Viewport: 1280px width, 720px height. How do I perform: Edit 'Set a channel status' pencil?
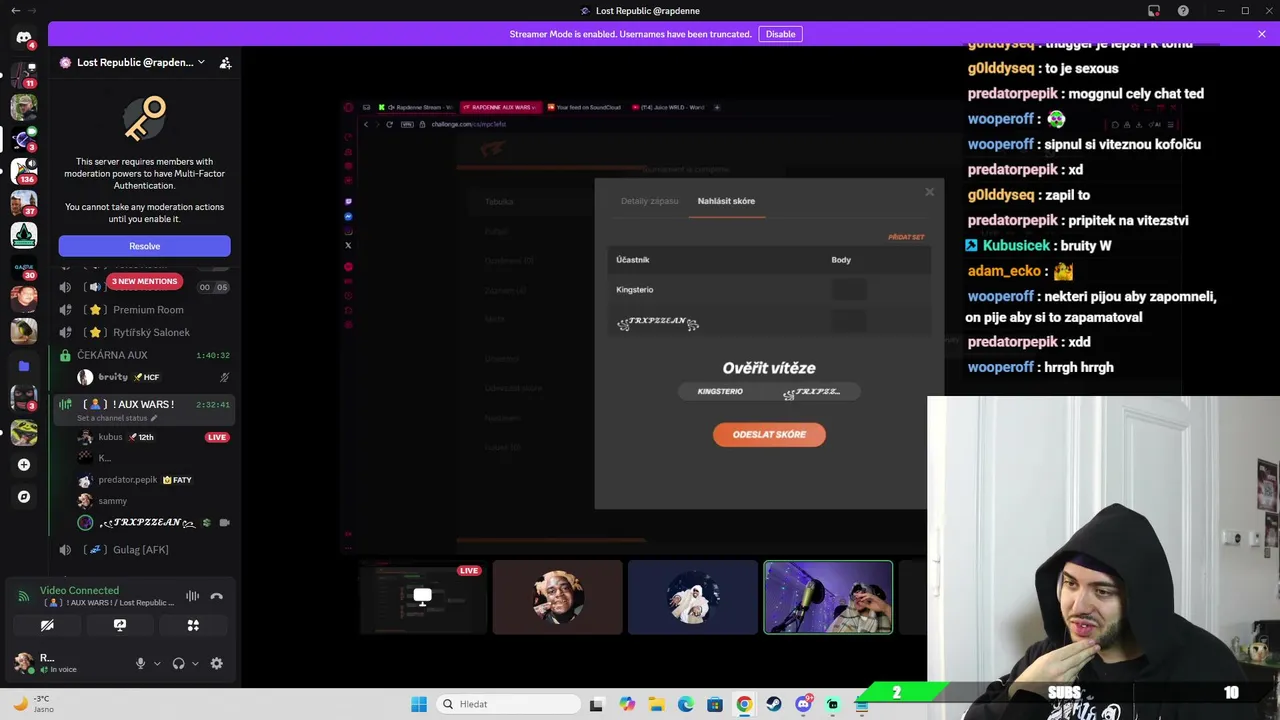[x=153, y=418]
